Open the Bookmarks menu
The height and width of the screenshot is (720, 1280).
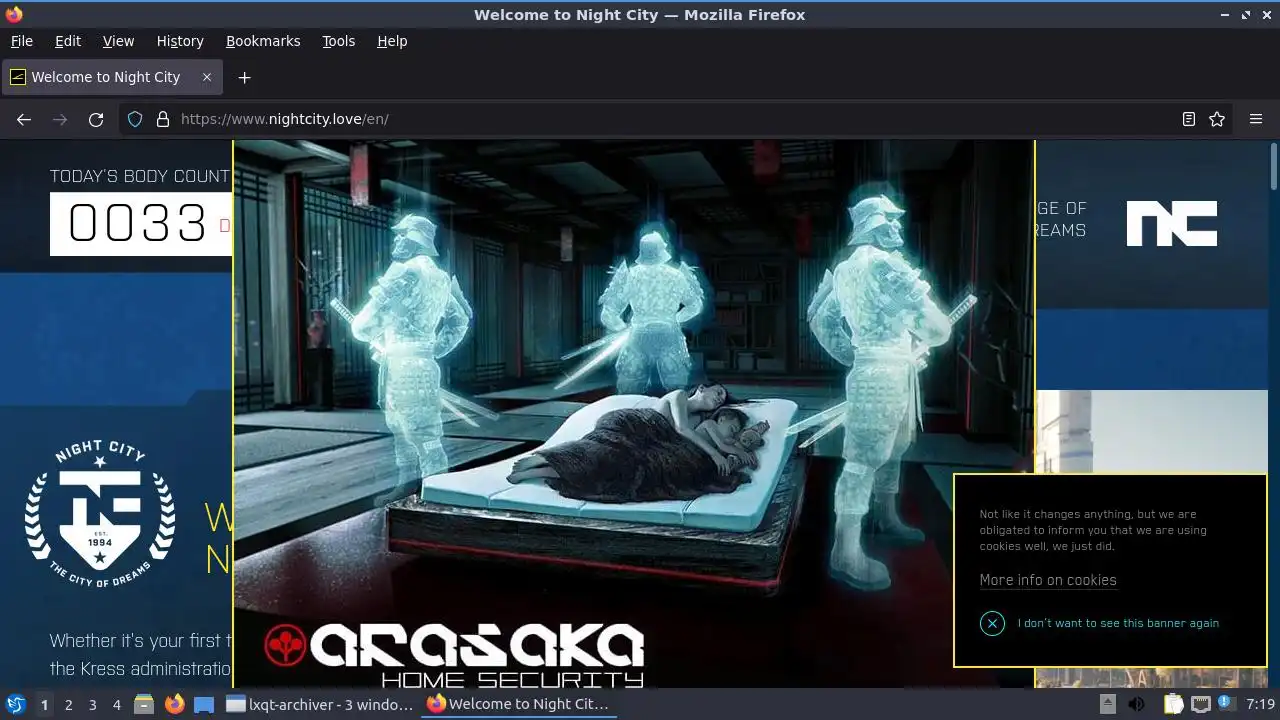coord(263,41)
